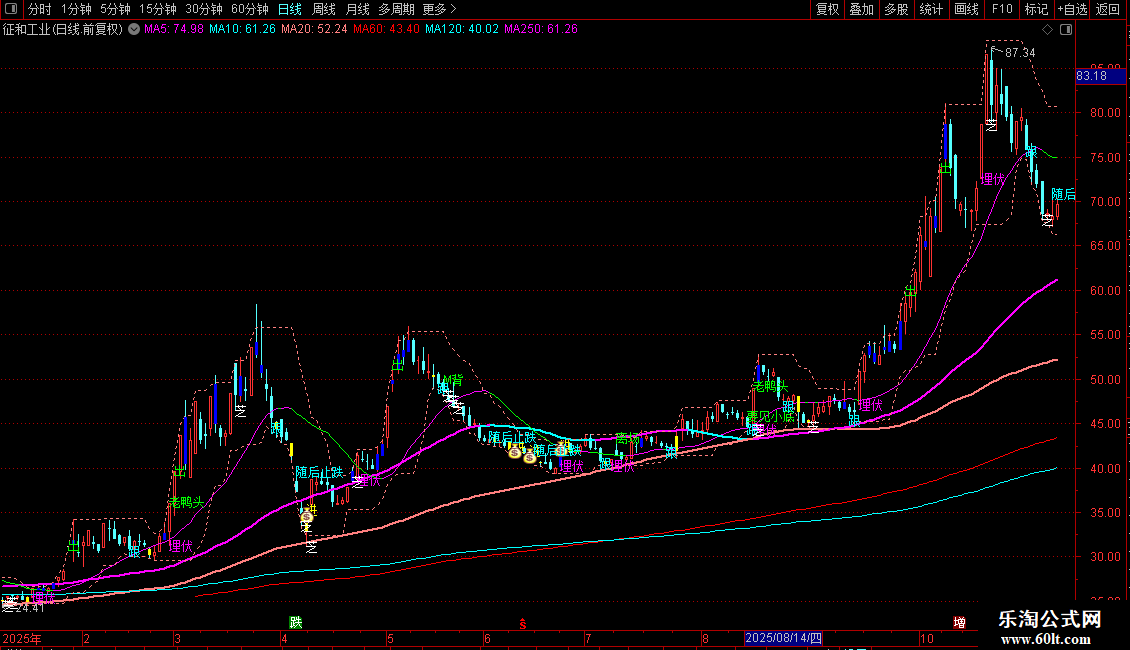Click the diamond marker icon at top right

[x=1047, y=29]
